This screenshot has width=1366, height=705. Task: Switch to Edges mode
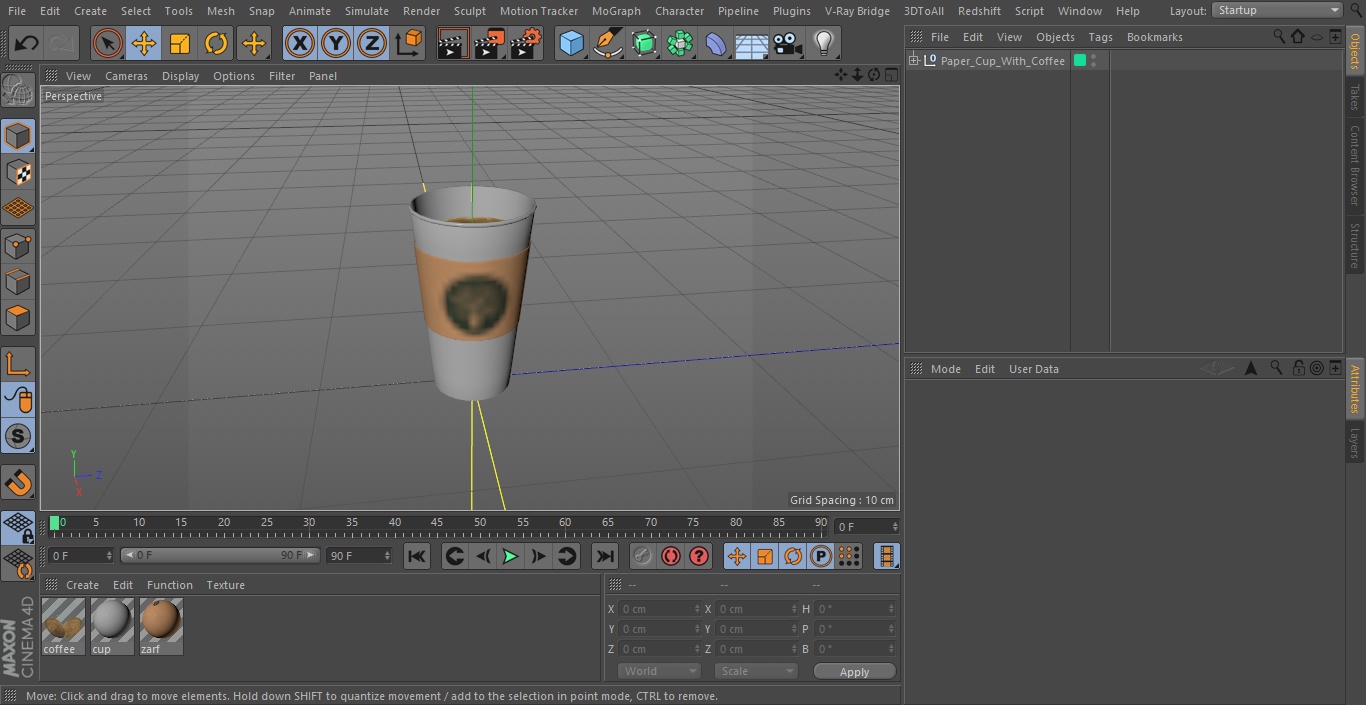pyautogui.click(x=18, y=282)
